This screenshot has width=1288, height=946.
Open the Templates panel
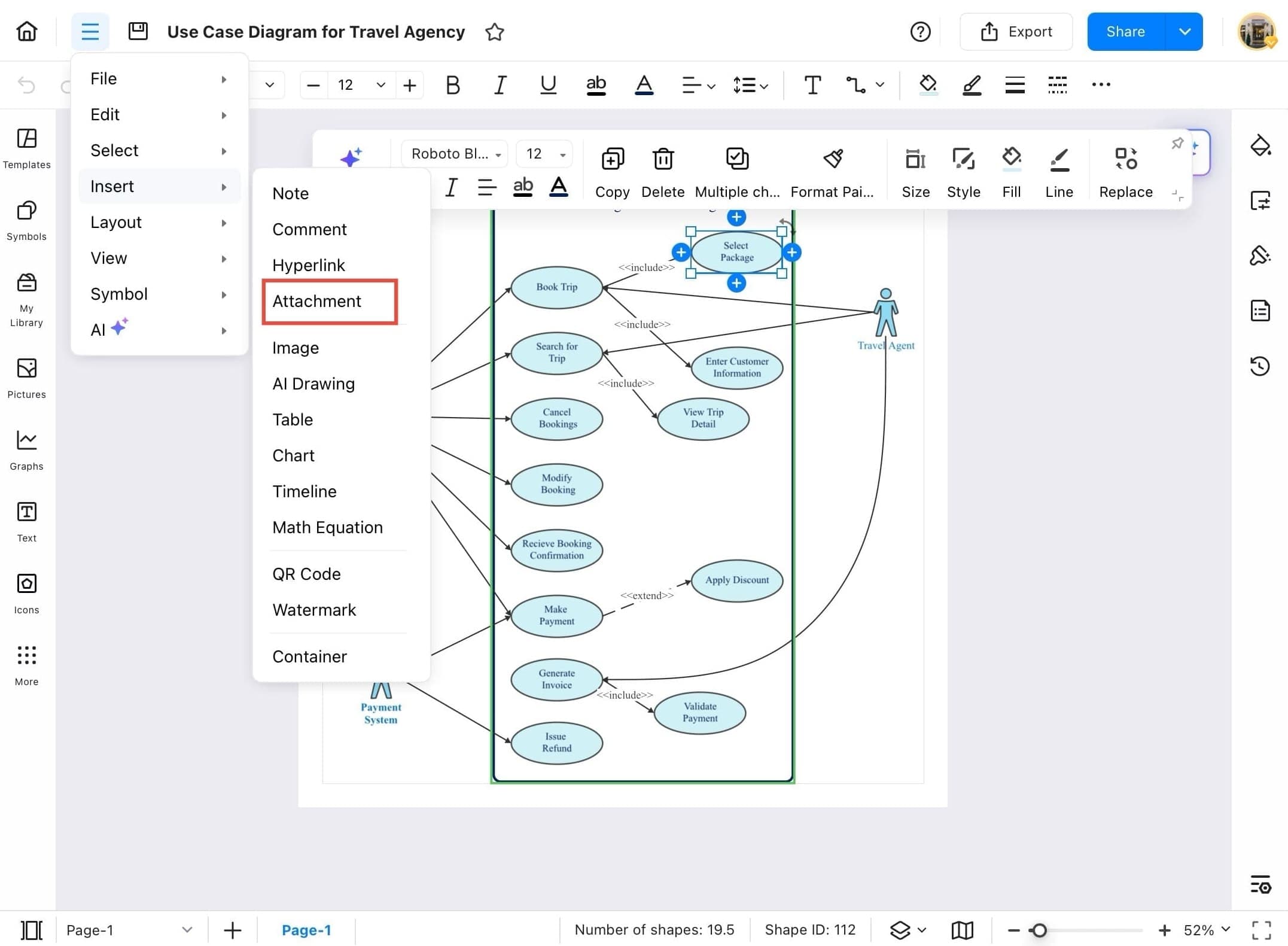[26, 148]
